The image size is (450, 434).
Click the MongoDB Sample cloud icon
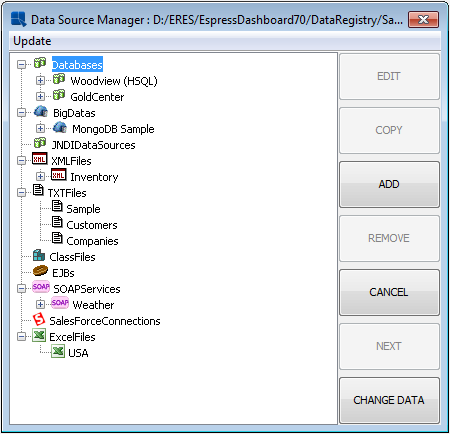60,127
